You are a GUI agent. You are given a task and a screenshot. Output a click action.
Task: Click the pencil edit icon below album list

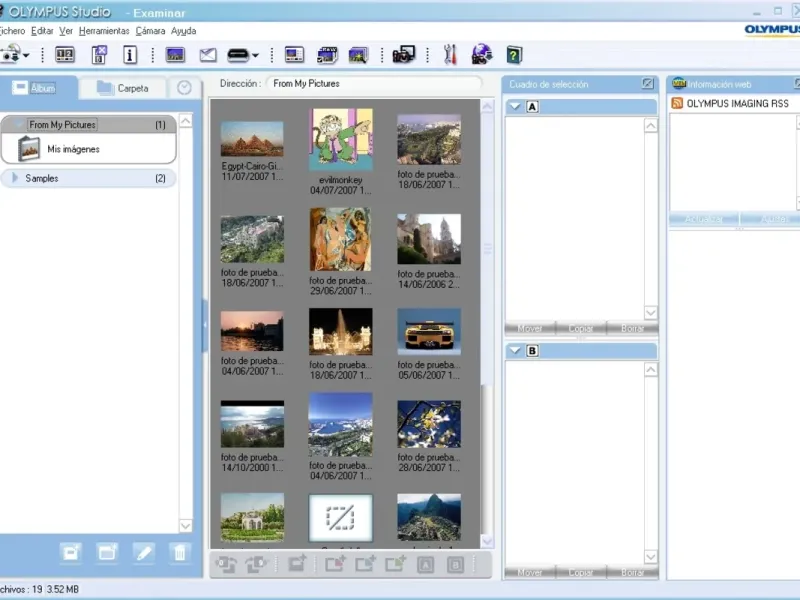click(x=143, y=552)
